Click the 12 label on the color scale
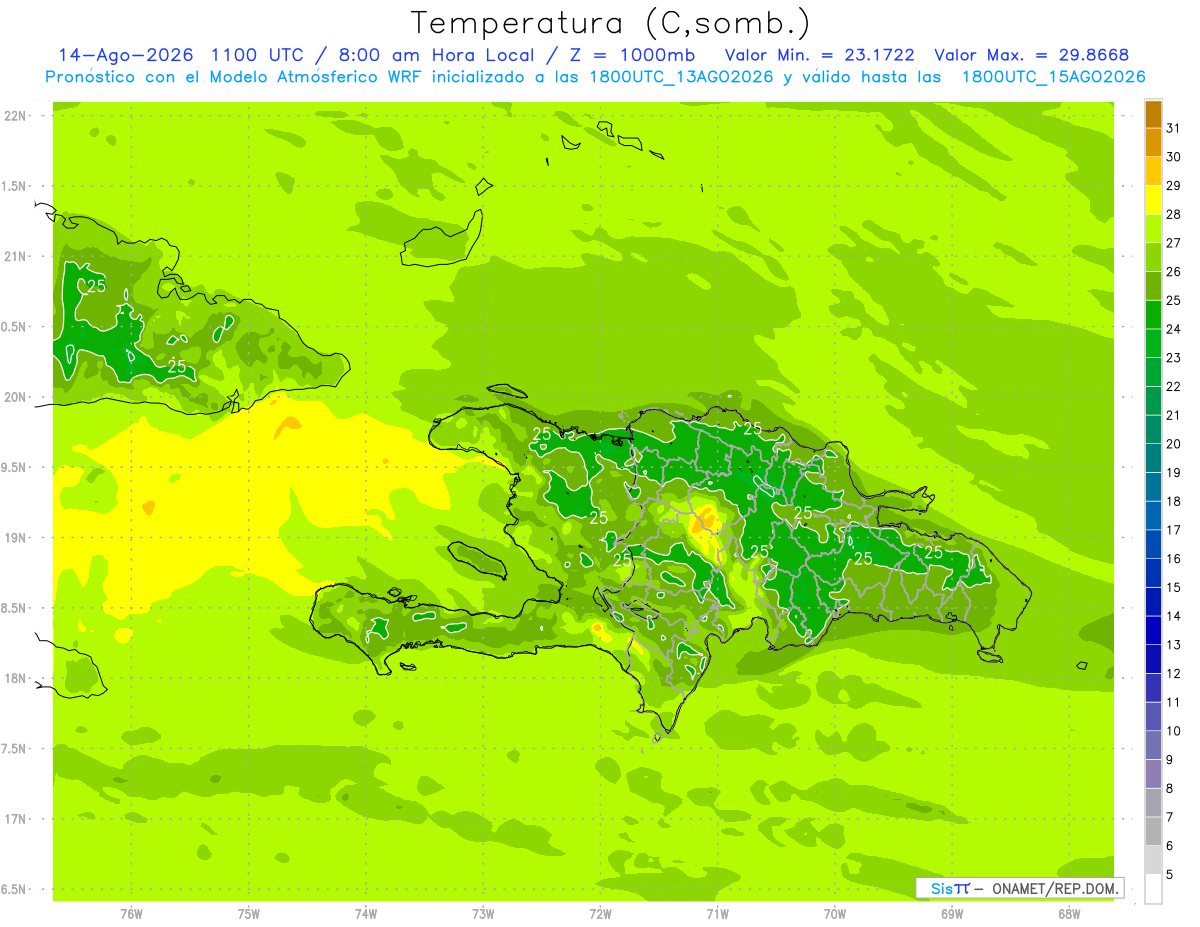1200x927 pixels. tap(1174, 674)
